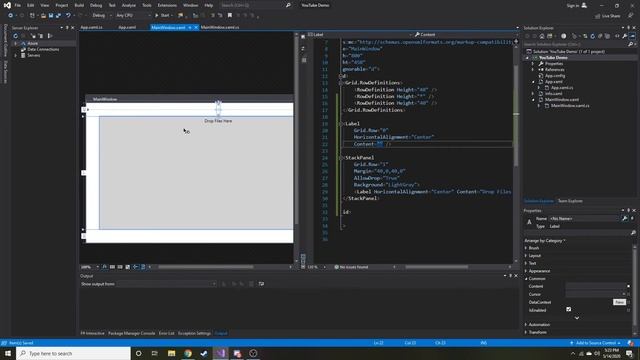The height and width of the screenshot is (360, 640).
Task: Click the Sign in account icon
Action: tap(584, 5)
